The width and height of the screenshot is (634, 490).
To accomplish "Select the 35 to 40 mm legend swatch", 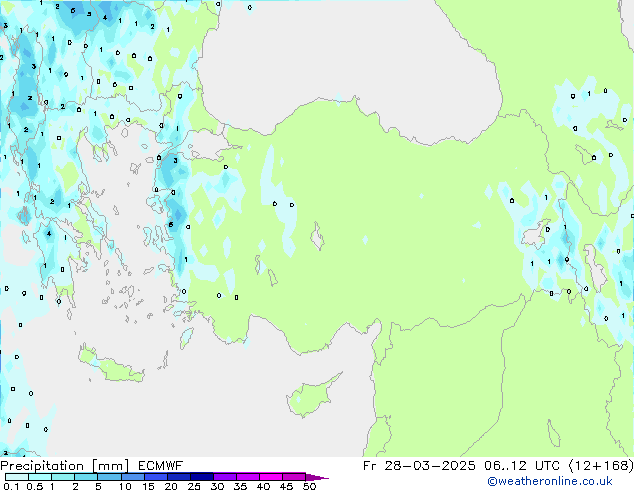I will (248, 477).
